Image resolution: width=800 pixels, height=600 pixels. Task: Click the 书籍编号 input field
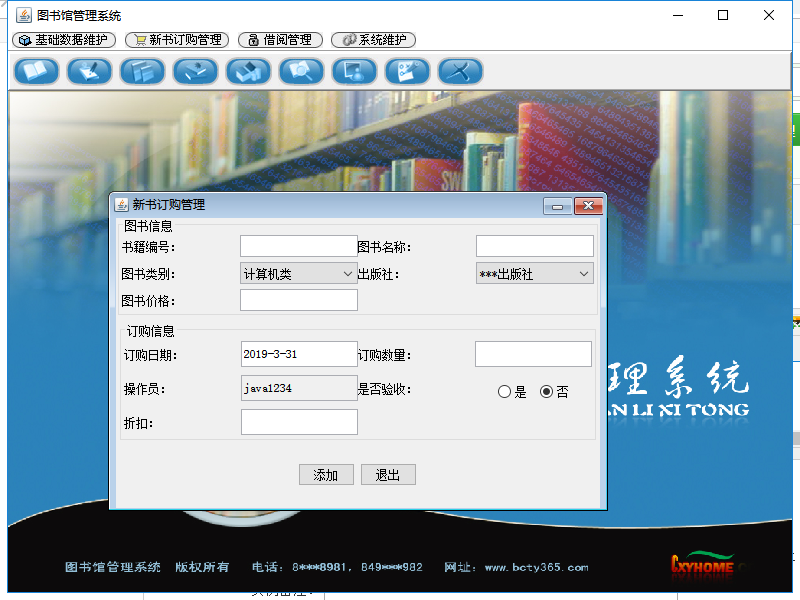(298, 246)
